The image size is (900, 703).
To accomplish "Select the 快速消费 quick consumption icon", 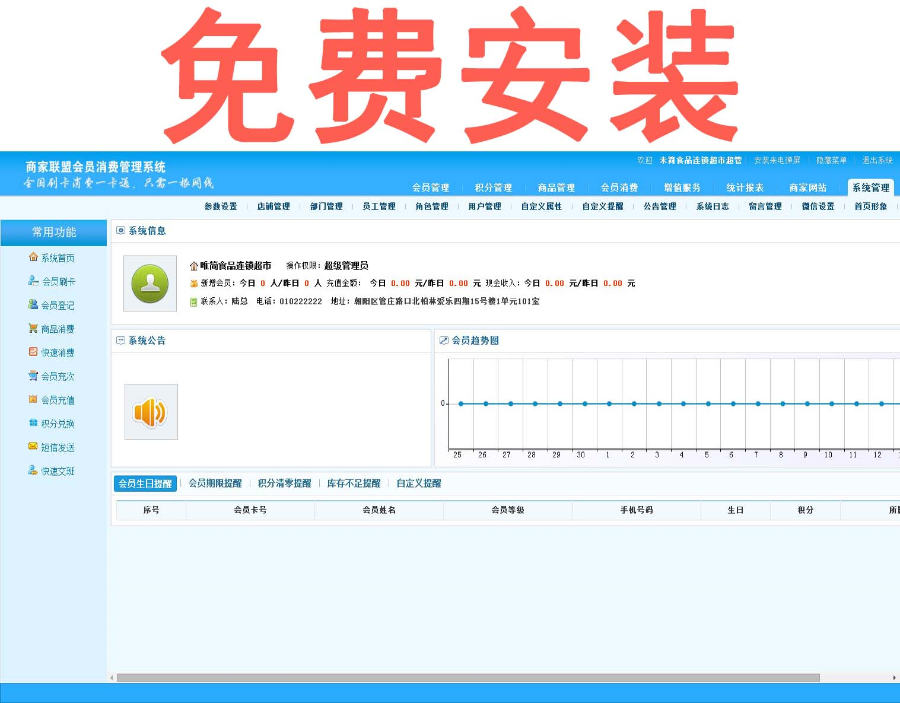I will 35,352.
